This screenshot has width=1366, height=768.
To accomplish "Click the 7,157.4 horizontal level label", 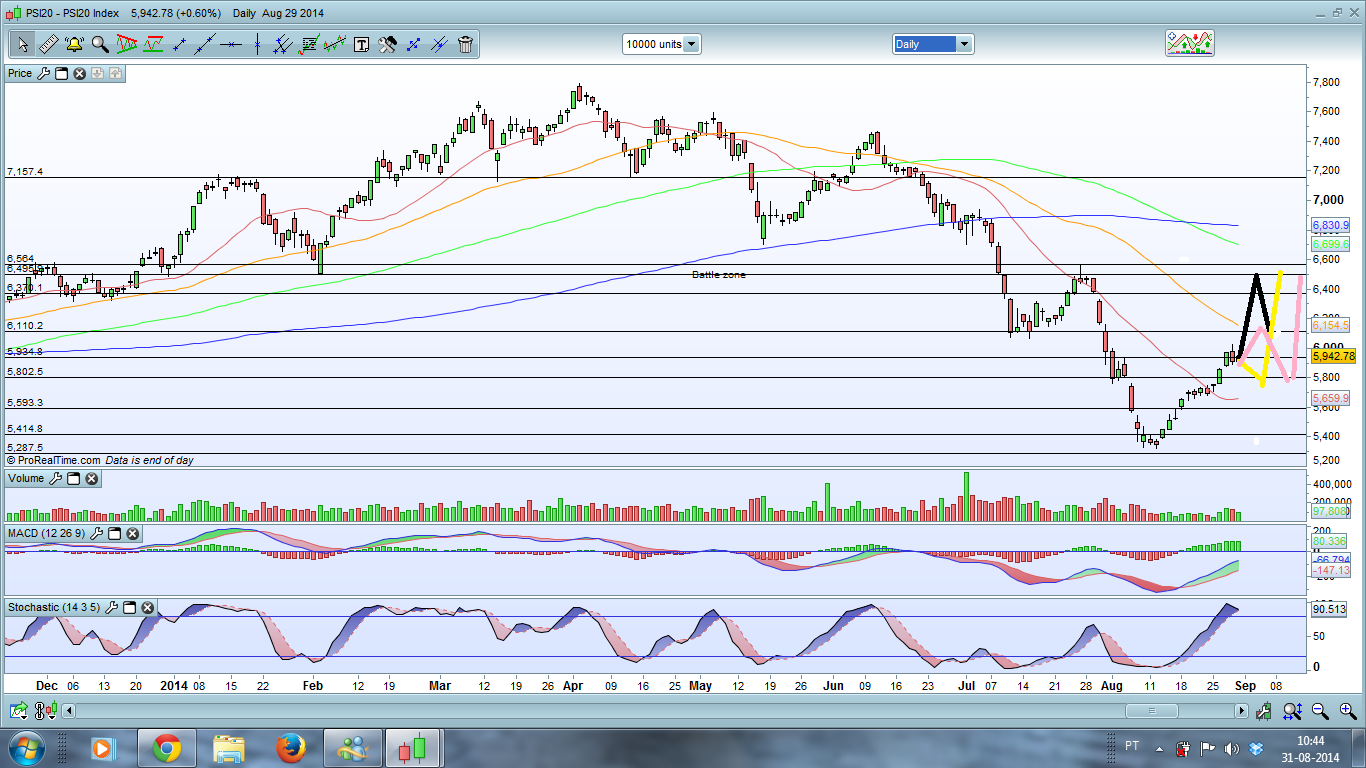I will point(25,172).
